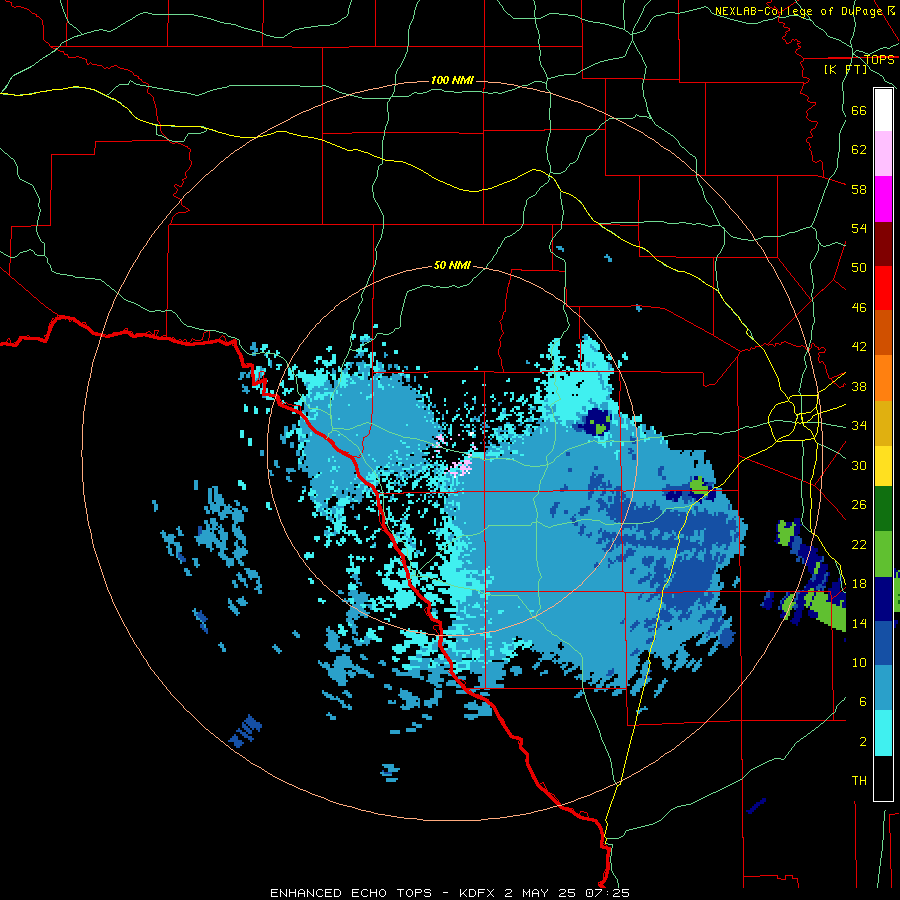The width and height of the screenshot is (900, 900).
Task: Click the legend value "26"
Action: pos(859,505)
